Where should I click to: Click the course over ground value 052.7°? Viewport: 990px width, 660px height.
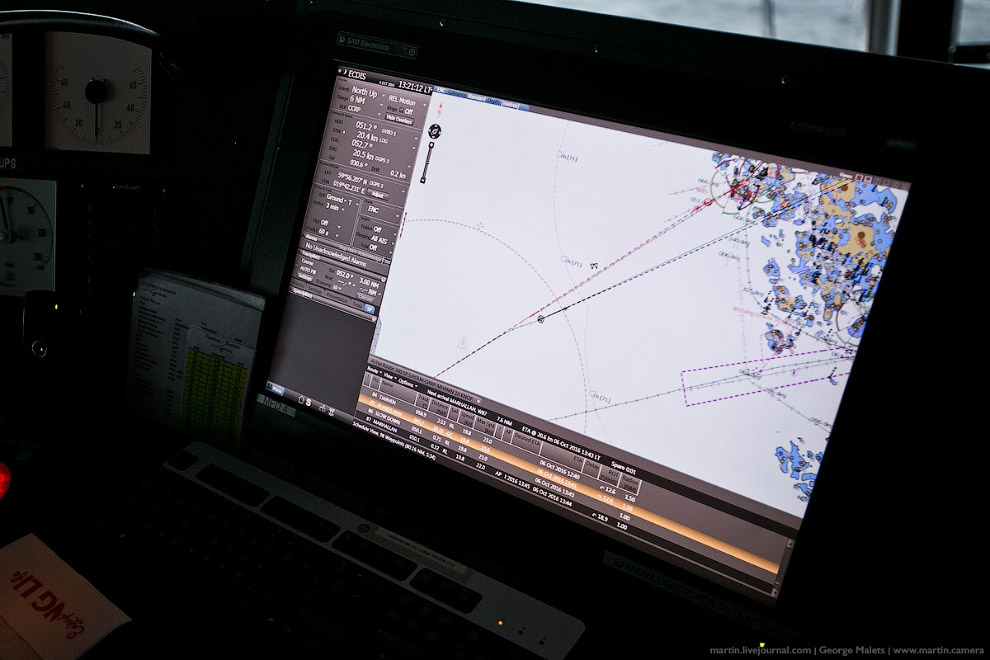(360, 145)
